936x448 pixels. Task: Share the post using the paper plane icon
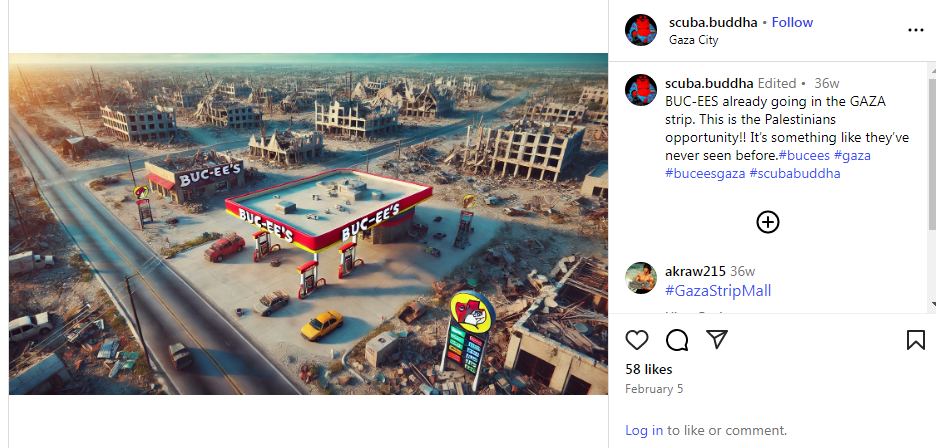716,339
